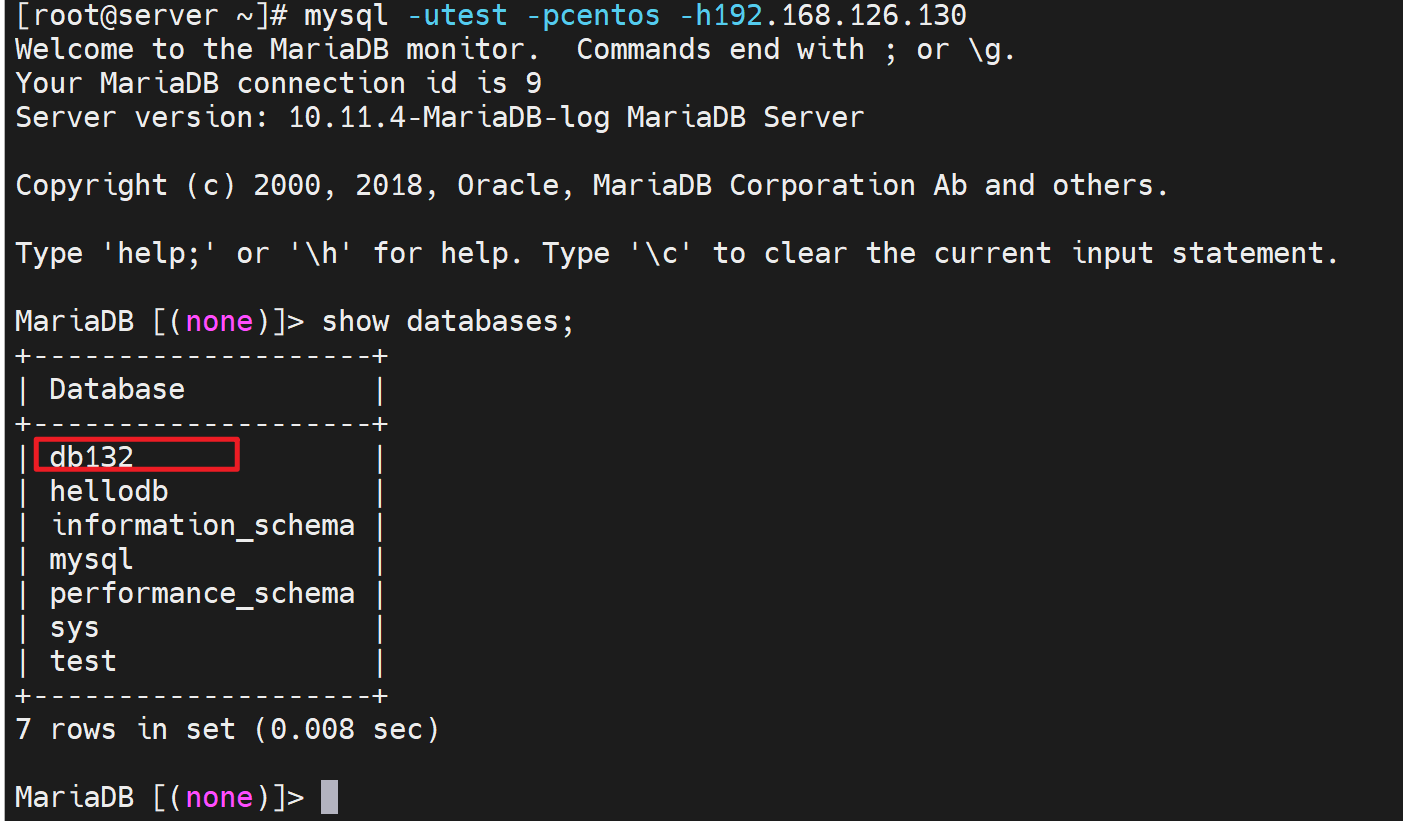Click the connection id 9 line

(x=278, y=83)
